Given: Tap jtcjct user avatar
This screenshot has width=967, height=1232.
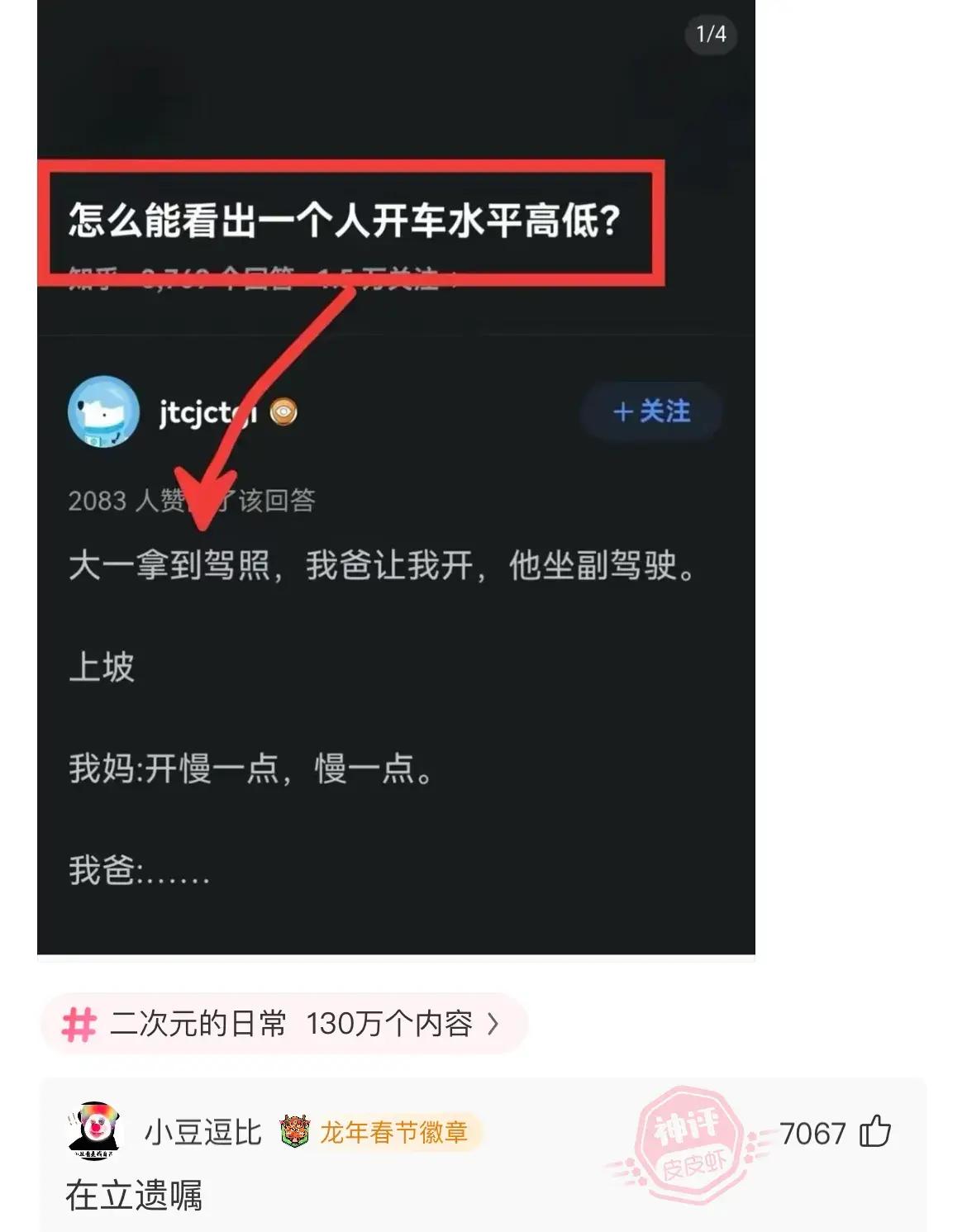Looking at the screenshot, I should point(103,411).
